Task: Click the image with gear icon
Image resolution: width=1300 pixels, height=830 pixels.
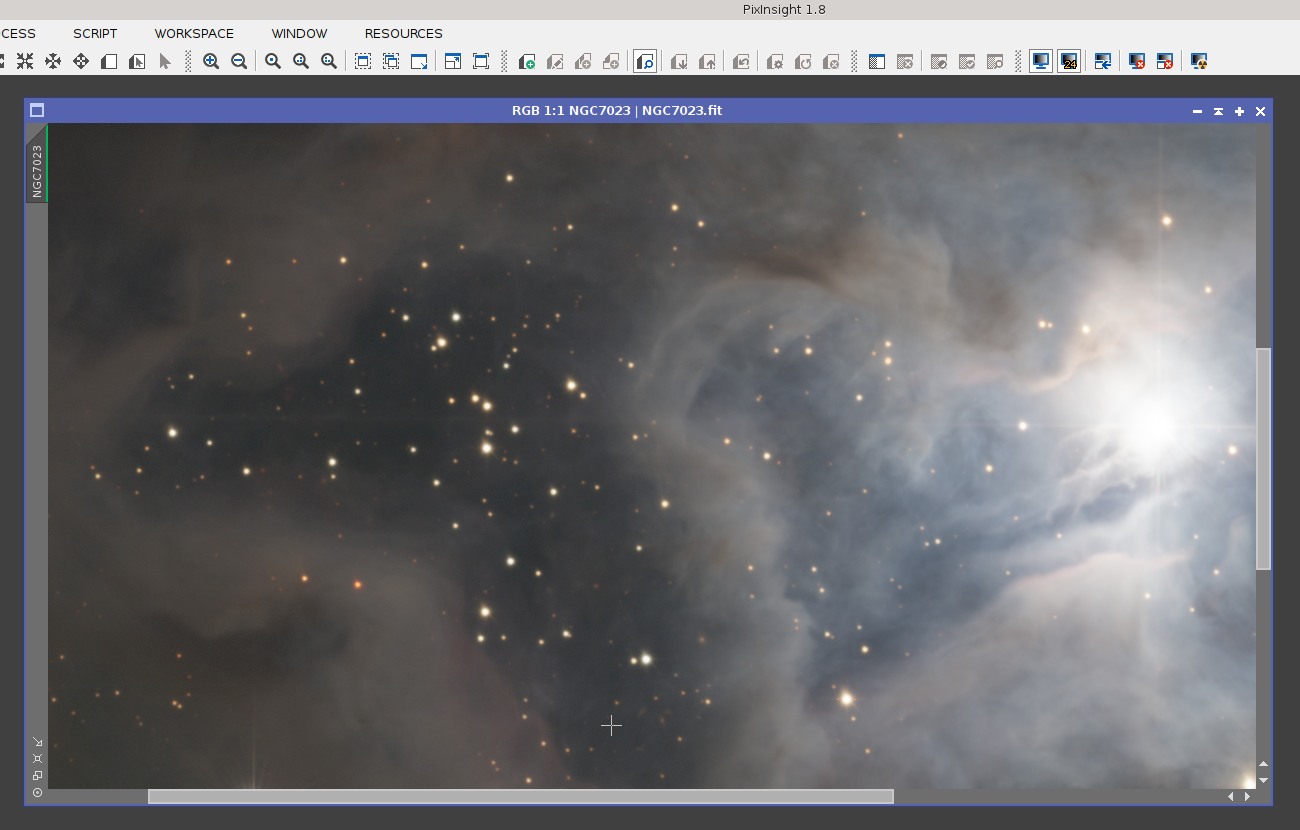Action: click(775, 61)
